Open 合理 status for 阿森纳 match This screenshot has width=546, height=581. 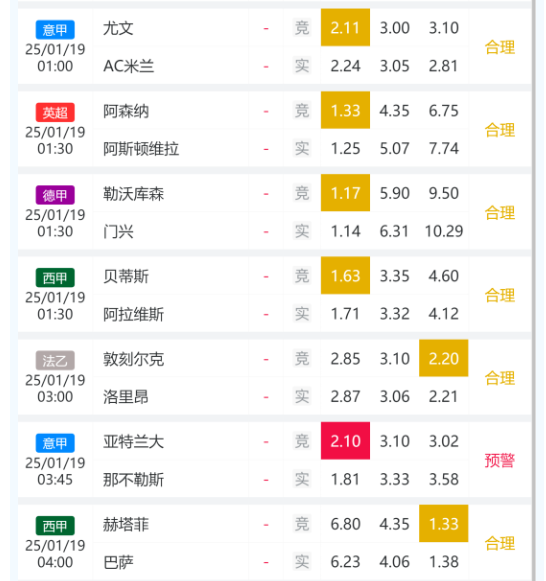pyautogui.click(x=500, y=130)
